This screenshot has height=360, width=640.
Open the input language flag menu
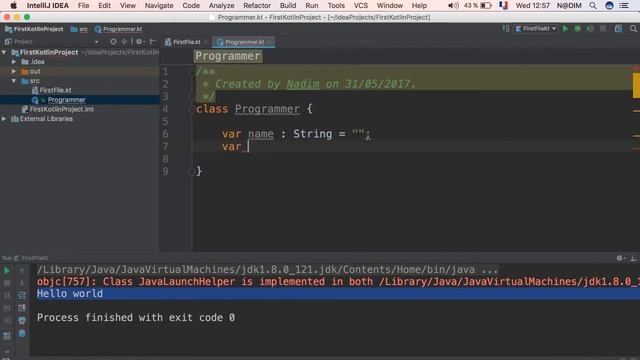[x=504, y=5]
